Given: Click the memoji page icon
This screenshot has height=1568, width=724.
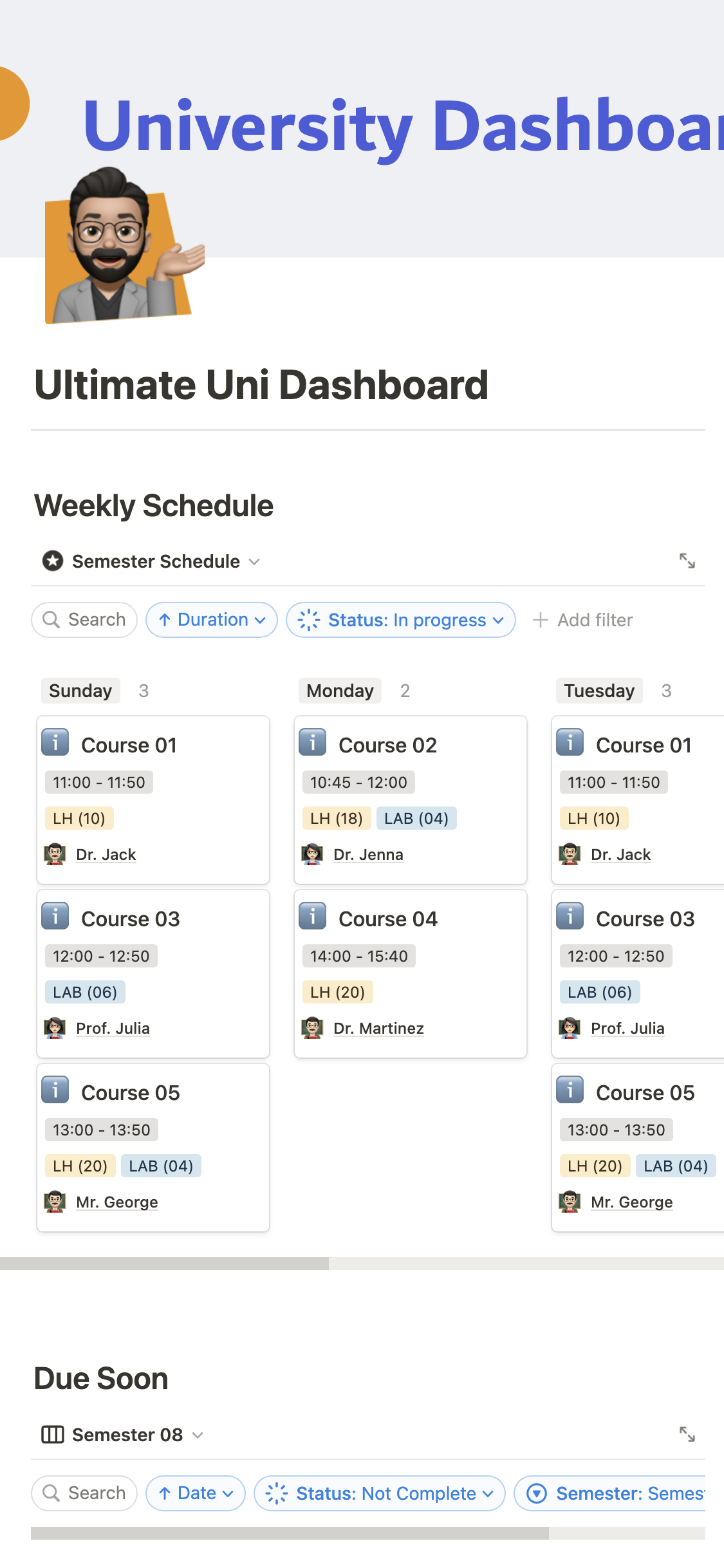Looking at the screenshot, I should point(122,248).
